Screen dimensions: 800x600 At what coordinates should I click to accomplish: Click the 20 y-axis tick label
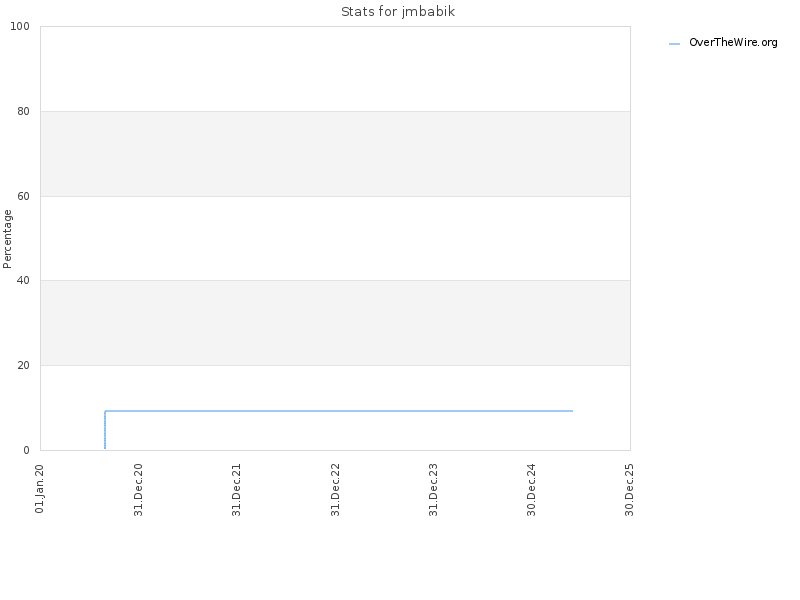pyautogui.click(x=23, y=365)
